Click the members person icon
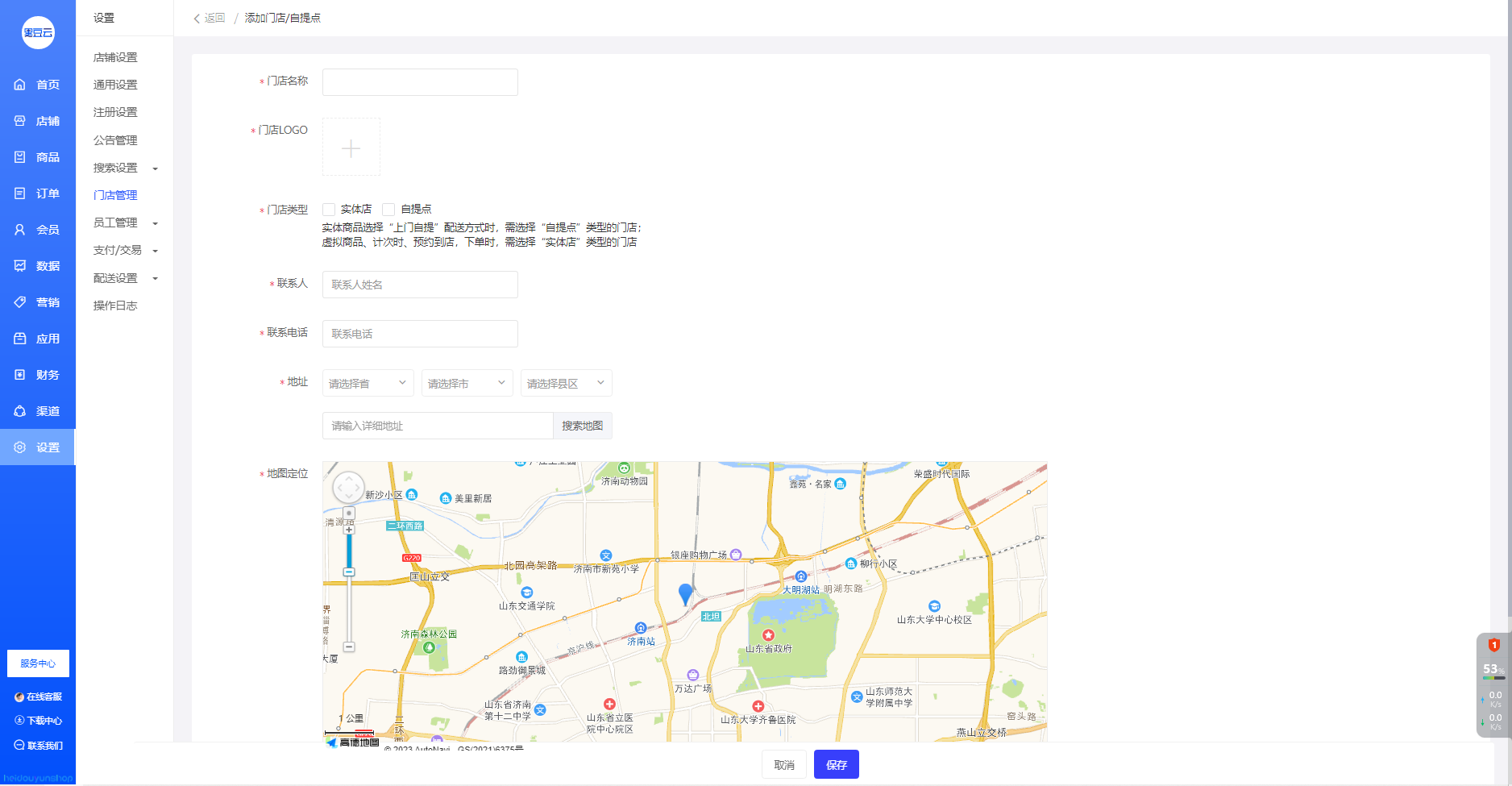Screen dimensions: 1512x786 20,230
